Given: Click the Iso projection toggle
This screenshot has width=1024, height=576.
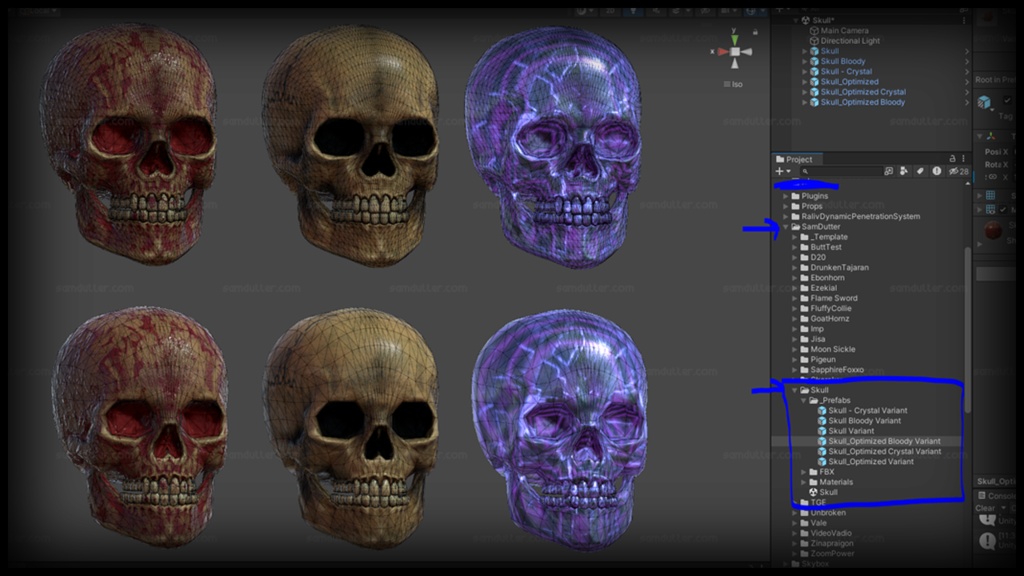Looking at the screenshot, I should pos(734,84).
